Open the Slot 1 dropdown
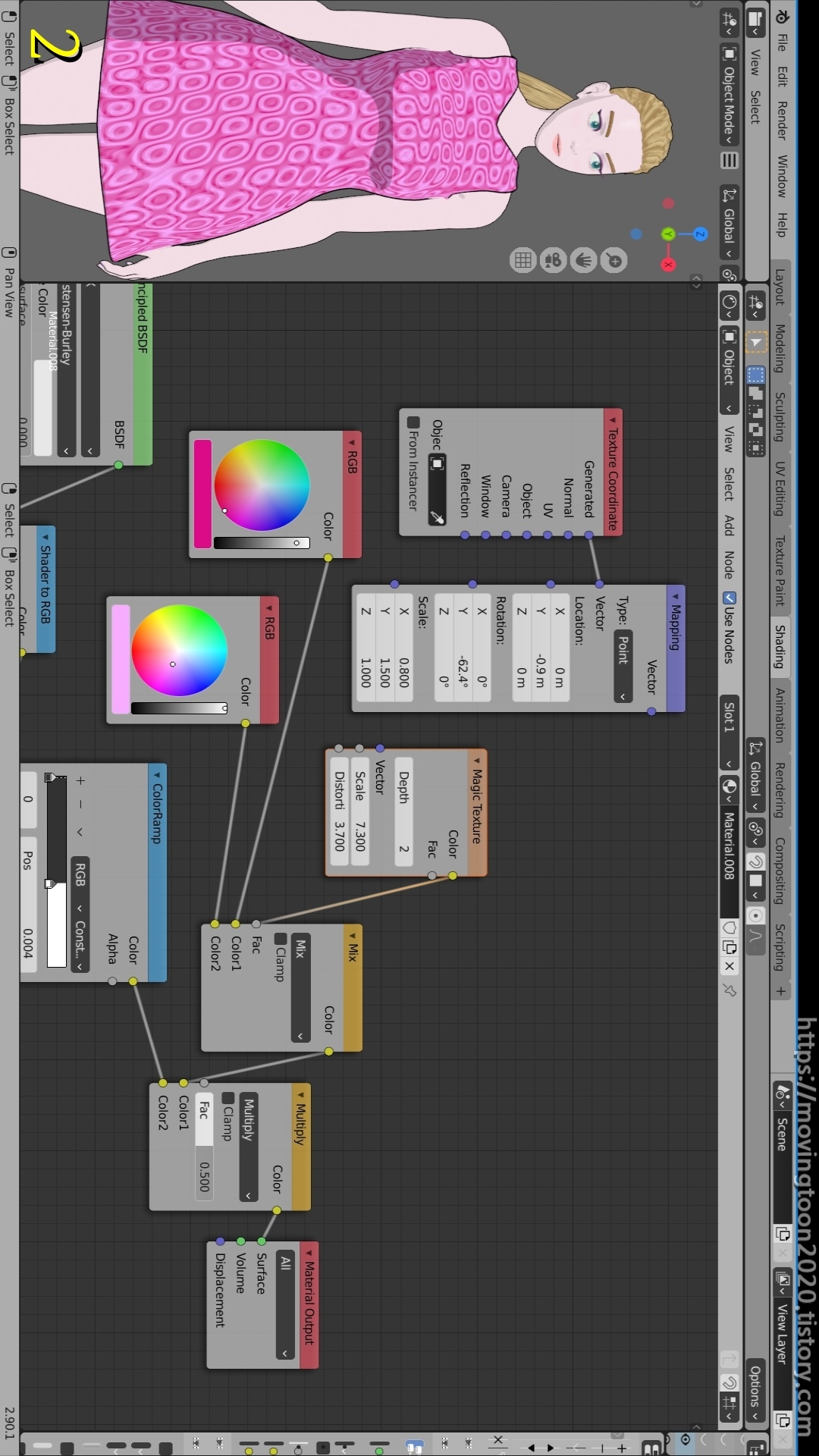819x1456 pixels. coord(729,733)
